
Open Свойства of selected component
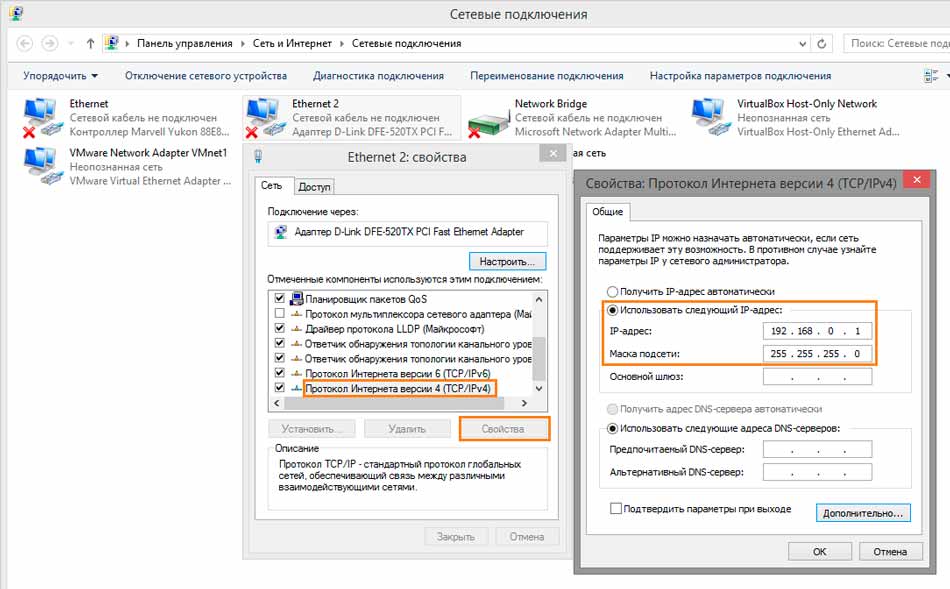[x=503, y=428]
